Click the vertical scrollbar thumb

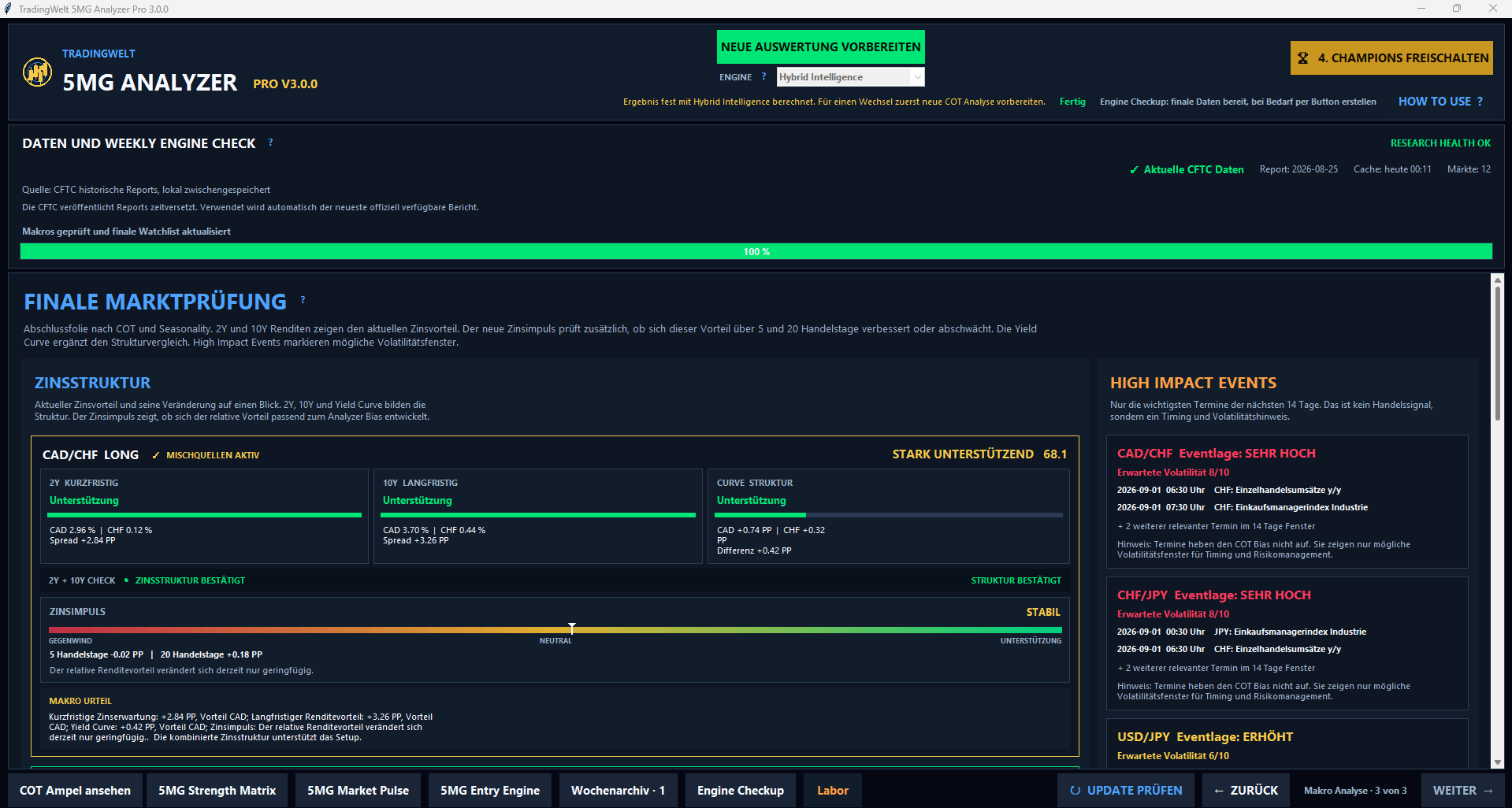pos(1497,353)
